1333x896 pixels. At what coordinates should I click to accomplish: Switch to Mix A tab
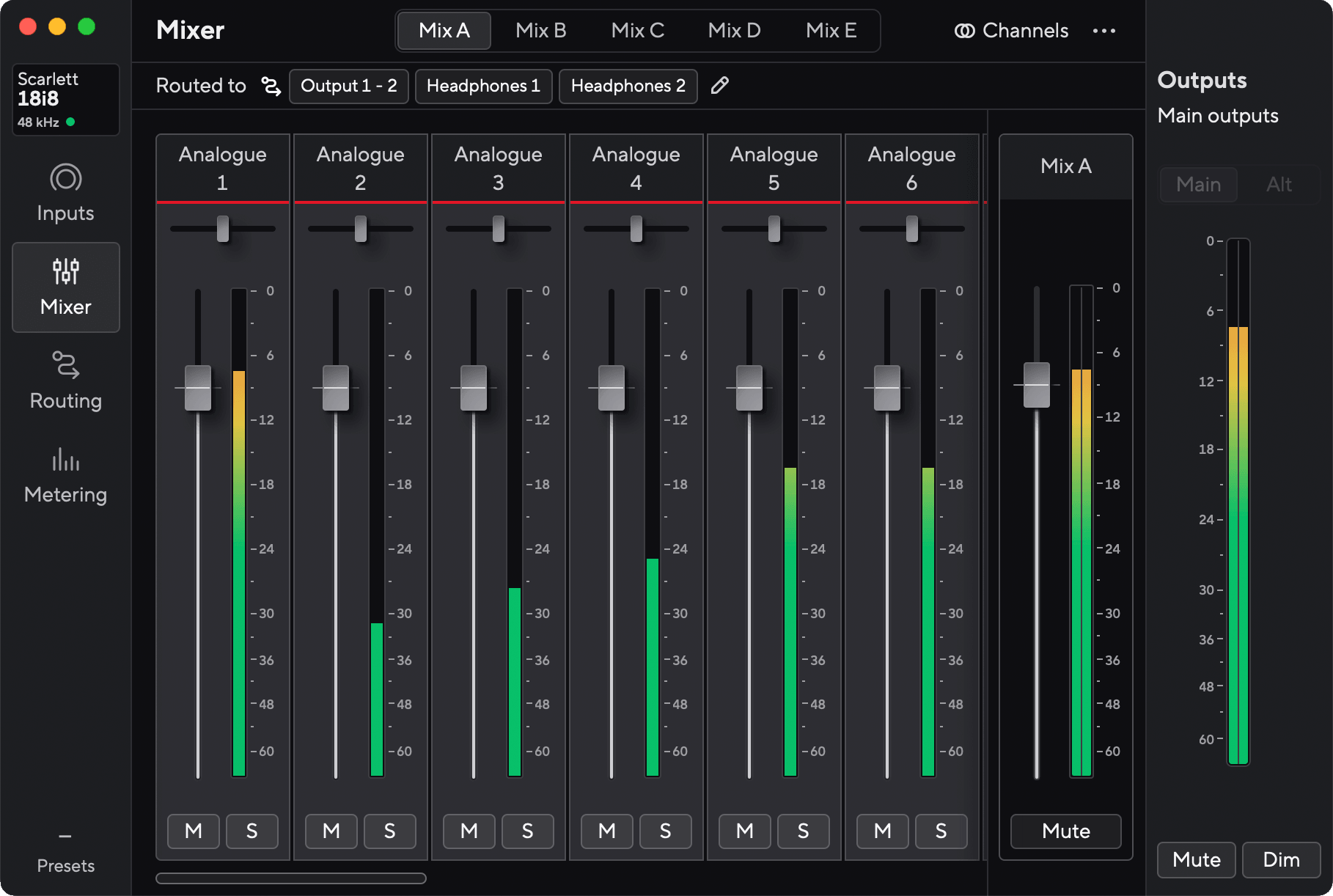(x=444, y=31)
